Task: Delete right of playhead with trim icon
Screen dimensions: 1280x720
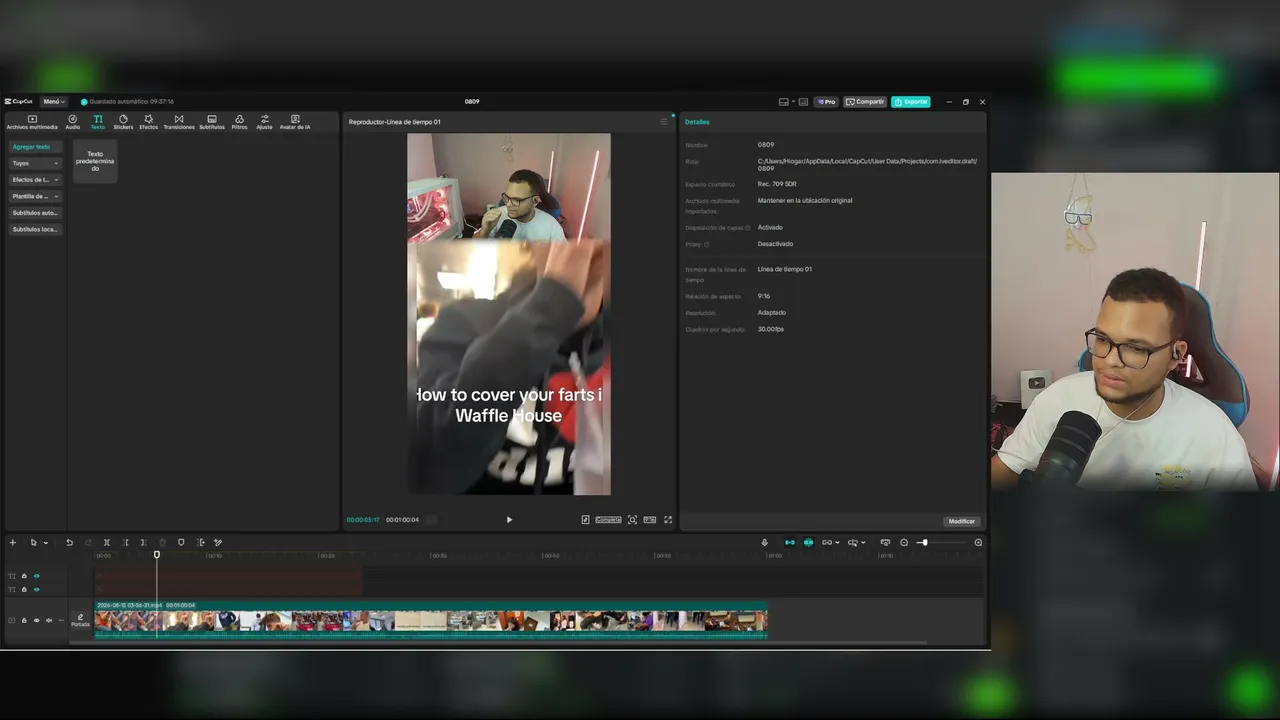Action: point(143,543)
